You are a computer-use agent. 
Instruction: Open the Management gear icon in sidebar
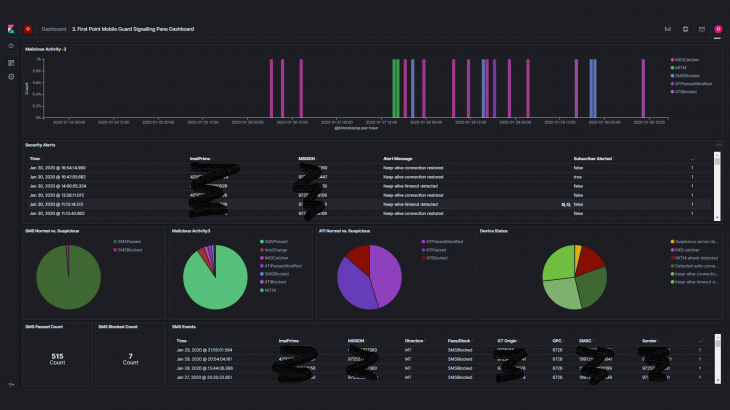click(x=11, y=76)
